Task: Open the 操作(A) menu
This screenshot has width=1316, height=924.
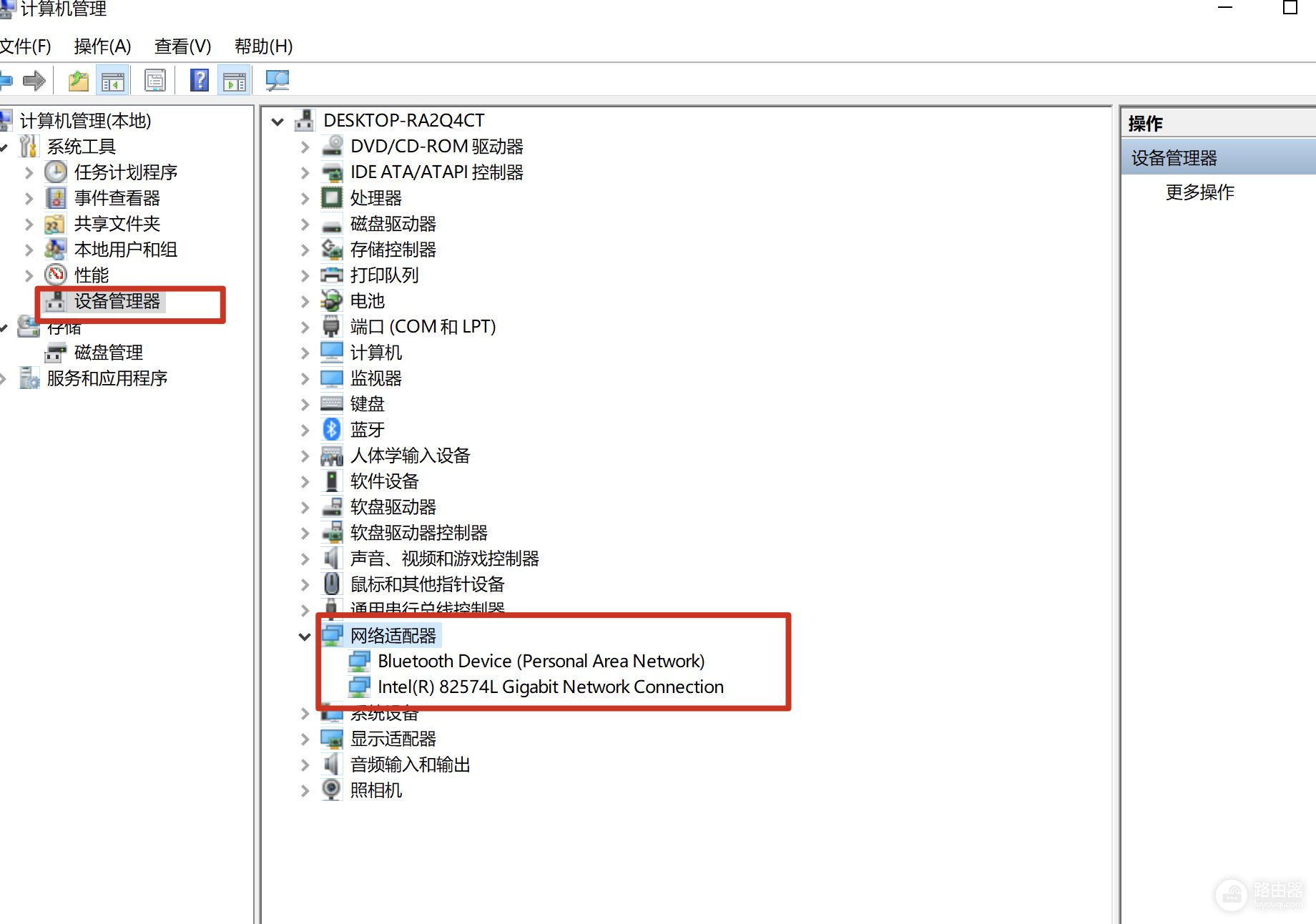Action: [102, 46]
